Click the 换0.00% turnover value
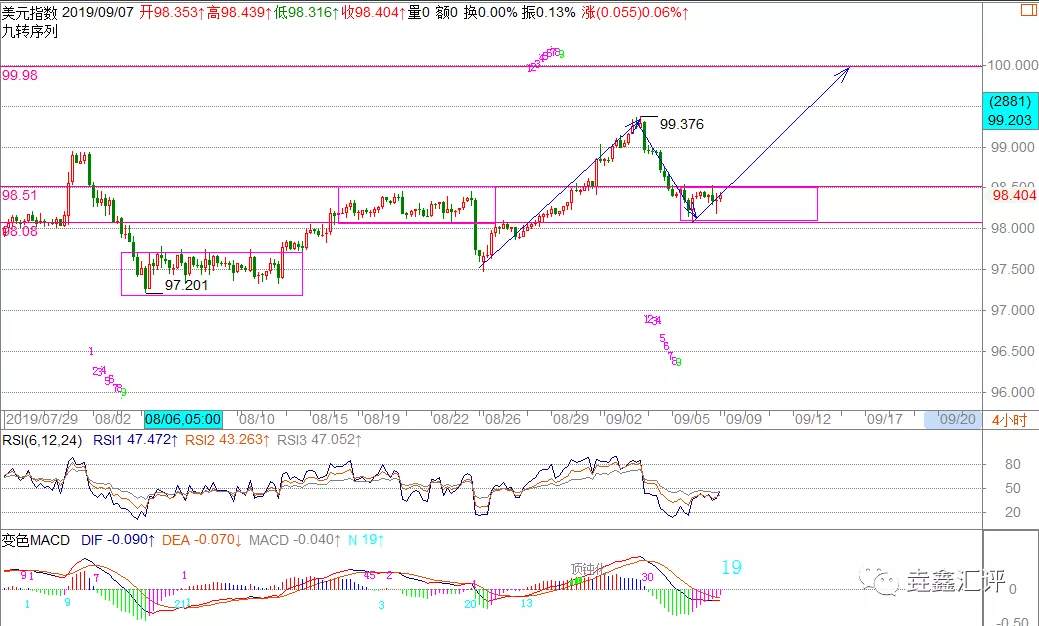This screenshot has width=1039, height=626. click(490, 12)
